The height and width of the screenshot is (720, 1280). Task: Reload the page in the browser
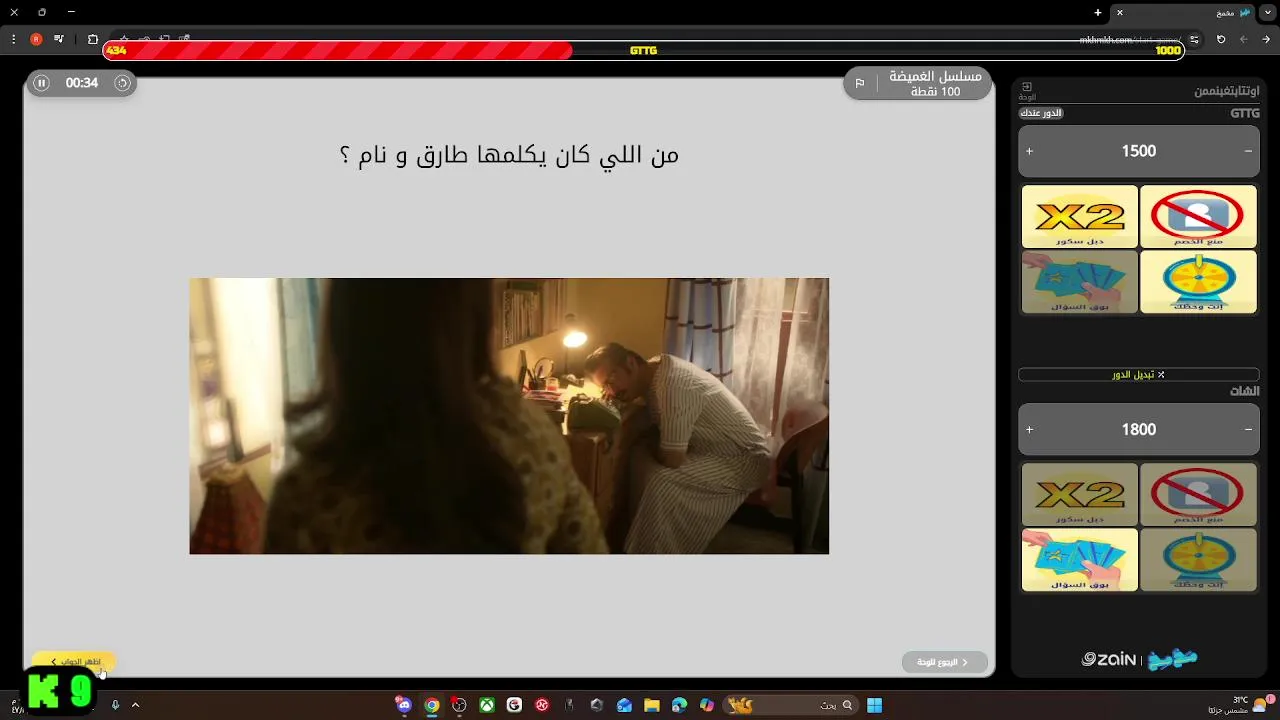point(1221,39)
